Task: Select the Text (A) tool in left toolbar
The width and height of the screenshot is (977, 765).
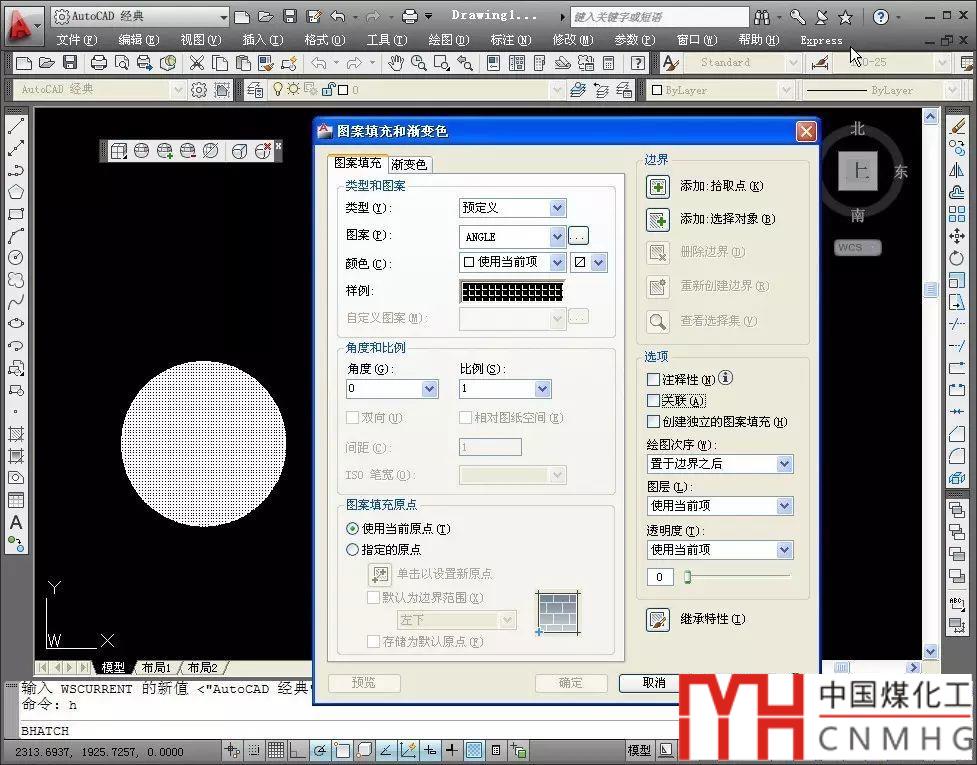Action: click(16, 523)
